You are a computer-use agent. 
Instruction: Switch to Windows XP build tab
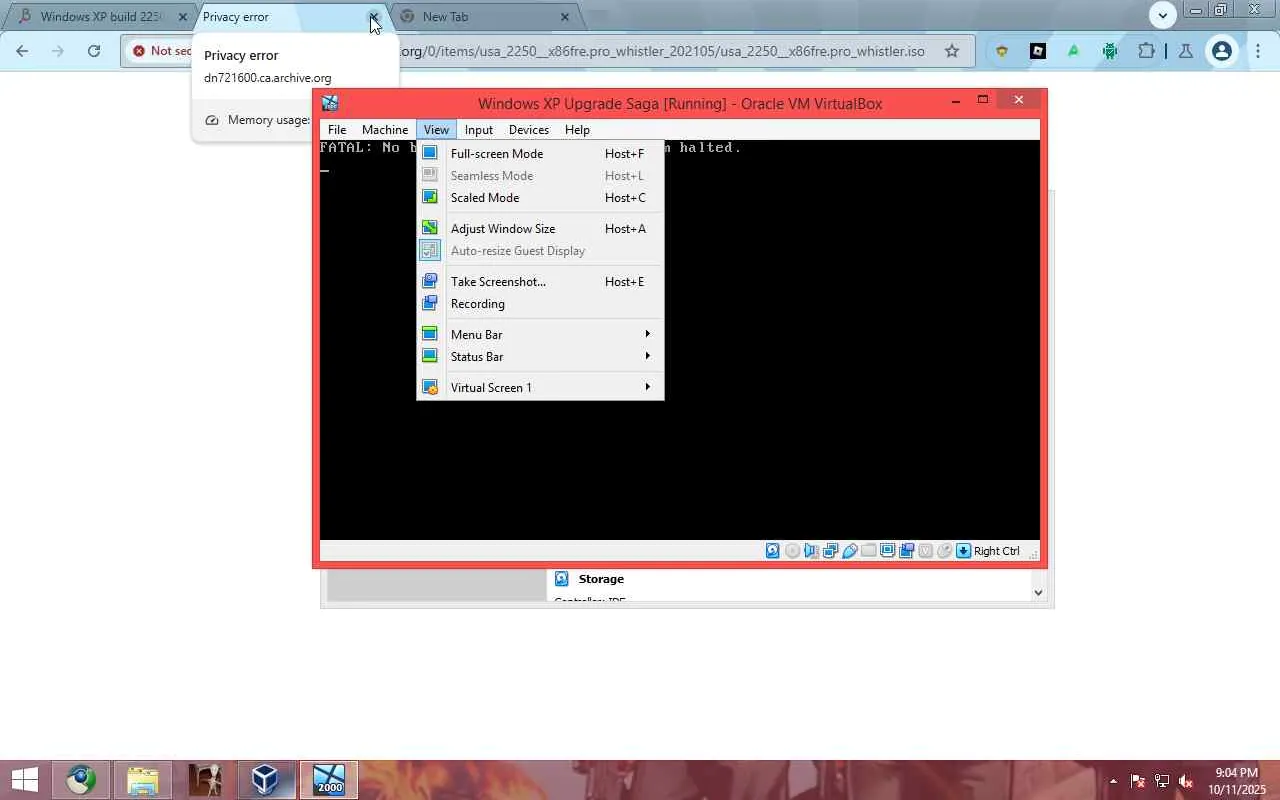coord(100,17)
